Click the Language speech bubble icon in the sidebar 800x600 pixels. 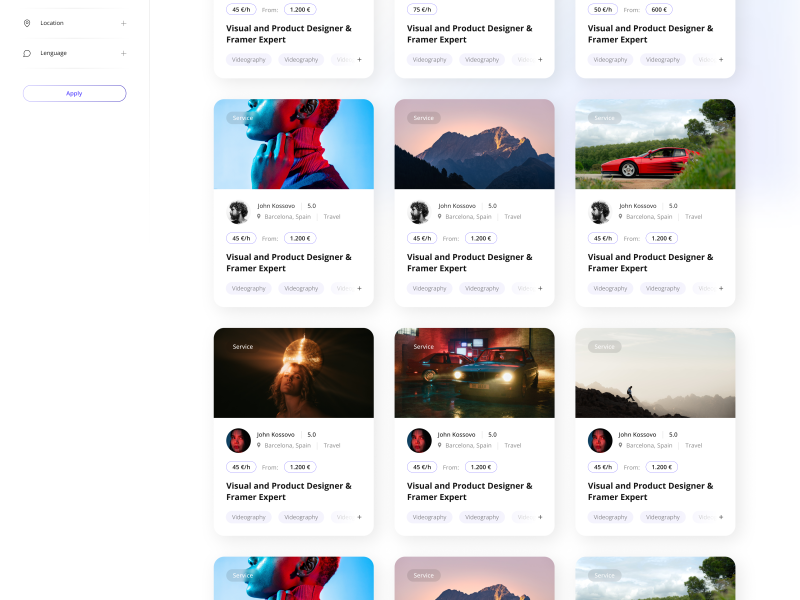click(27, 53)
